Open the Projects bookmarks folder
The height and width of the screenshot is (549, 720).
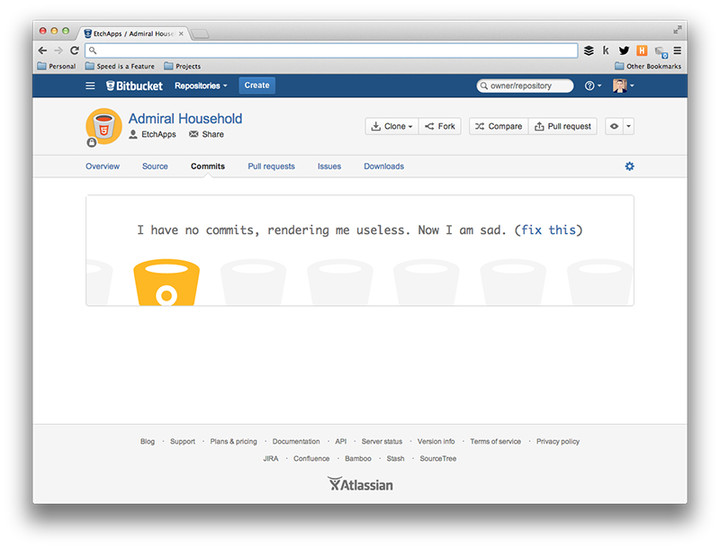[182, 66]
